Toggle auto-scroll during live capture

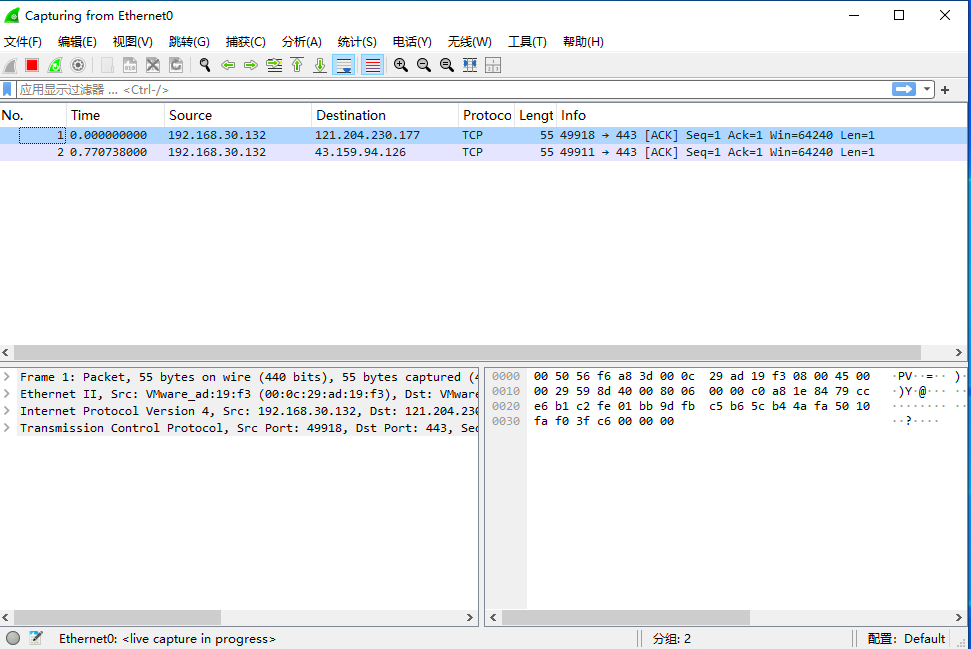tap(344, 65)
